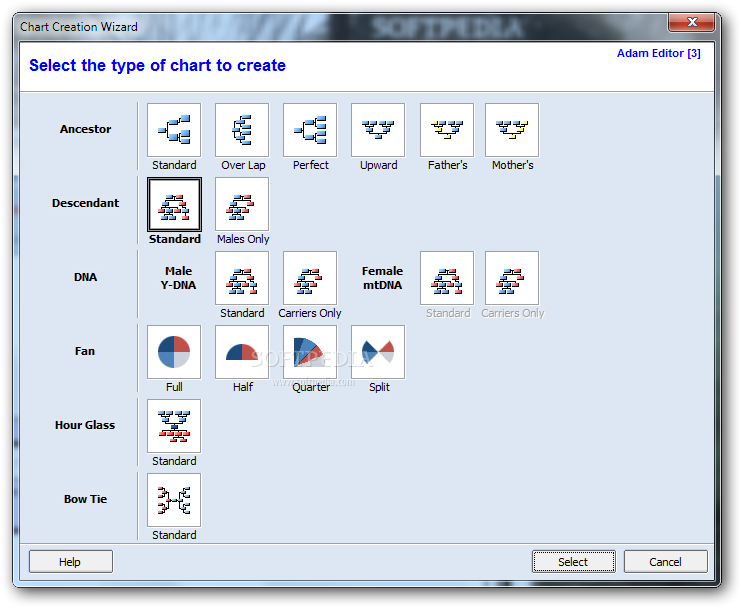Select the Split fan chart

378,352
